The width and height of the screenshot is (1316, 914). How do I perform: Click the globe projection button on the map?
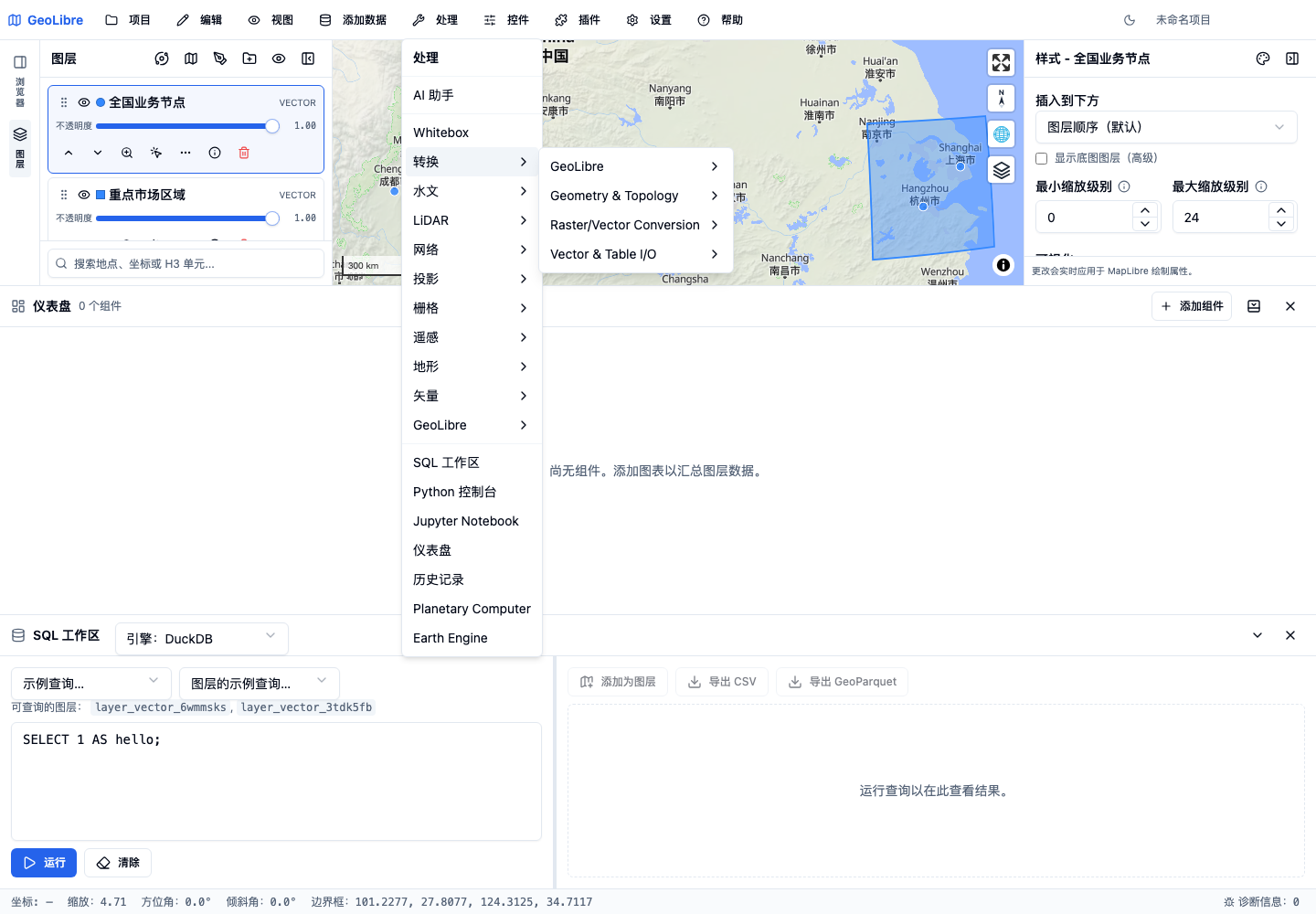pos(1002,134)
